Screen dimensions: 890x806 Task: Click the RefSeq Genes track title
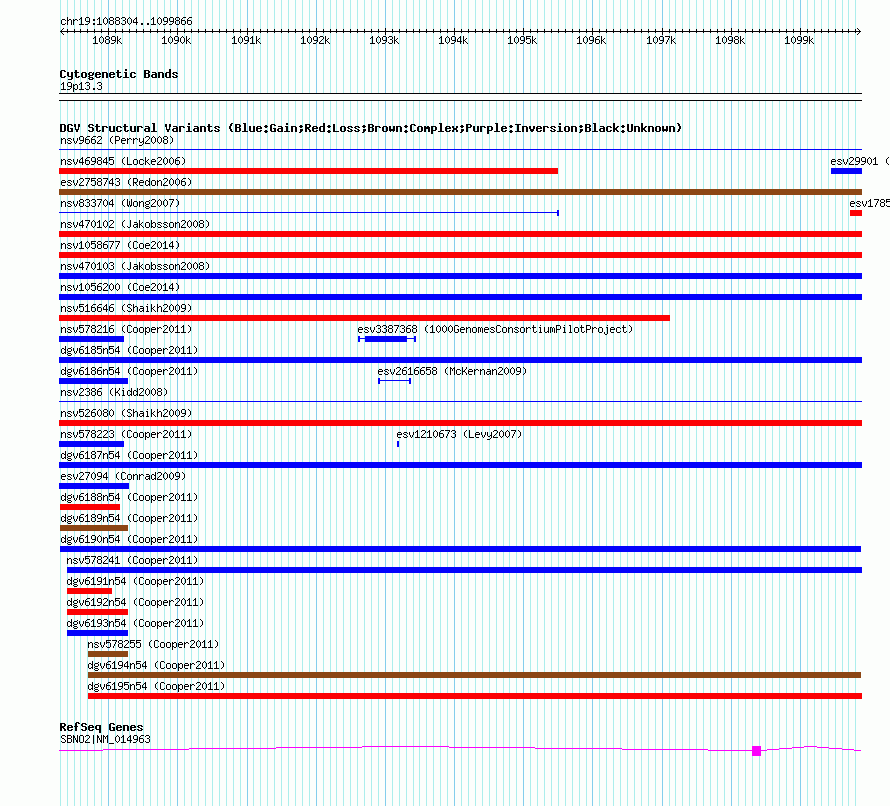point(101,727)
